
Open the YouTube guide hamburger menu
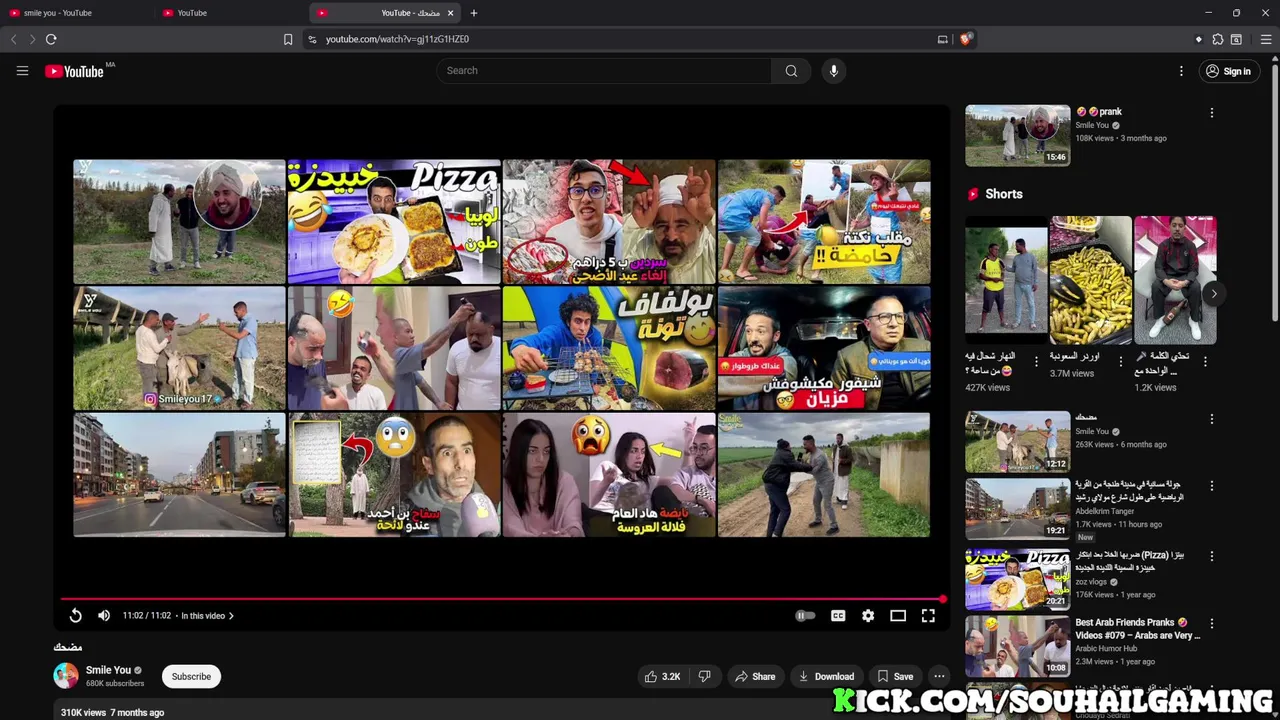22,71
